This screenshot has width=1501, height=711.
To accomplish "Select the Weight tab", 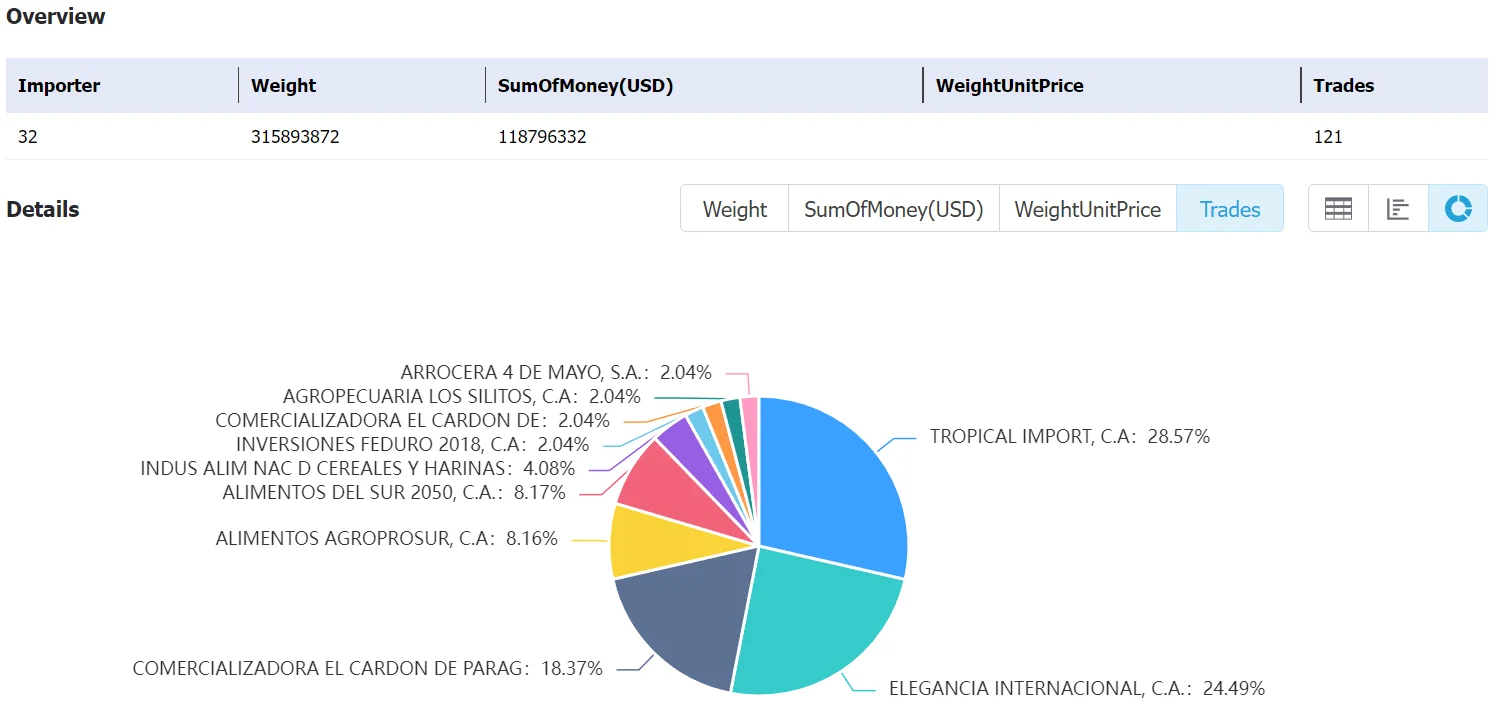I will click(x=735, y=209).
